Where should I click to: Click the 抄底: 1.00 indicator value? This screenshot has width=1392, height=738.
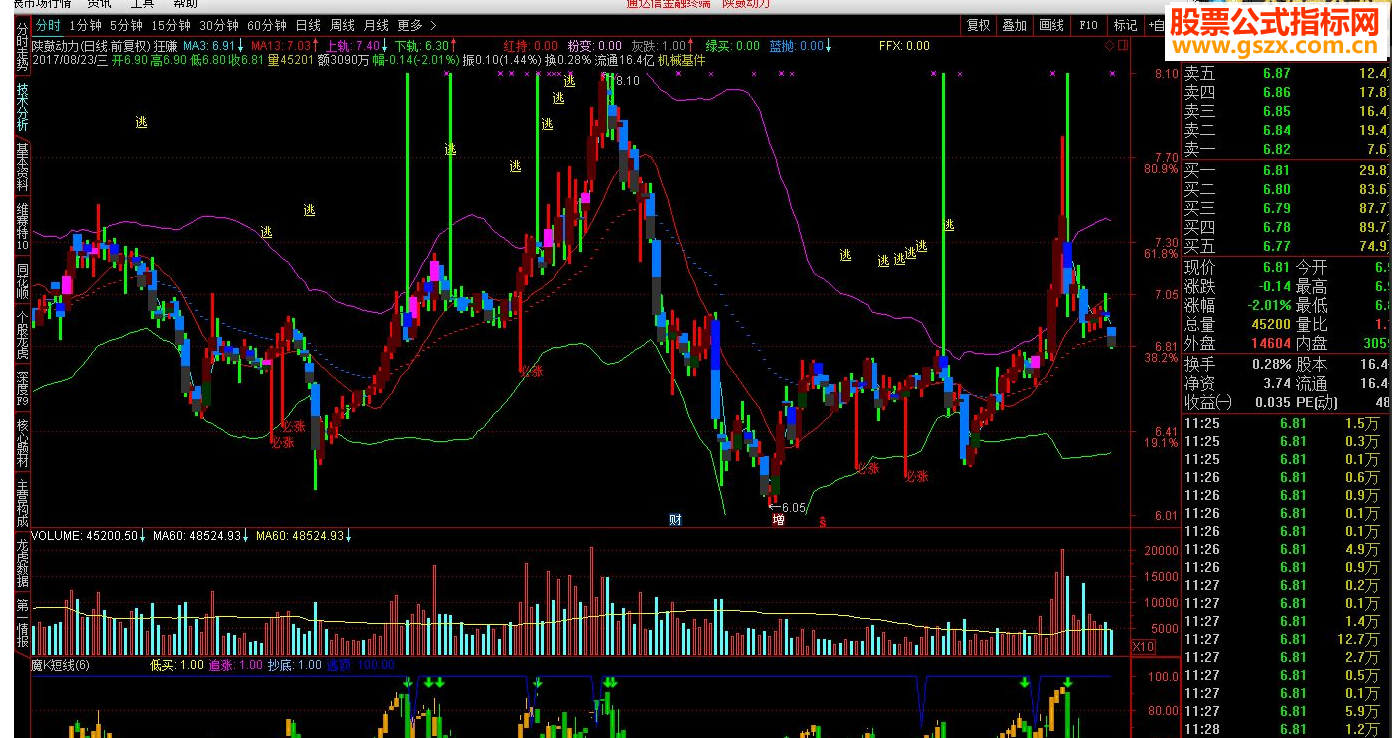(x=295, y=664)
